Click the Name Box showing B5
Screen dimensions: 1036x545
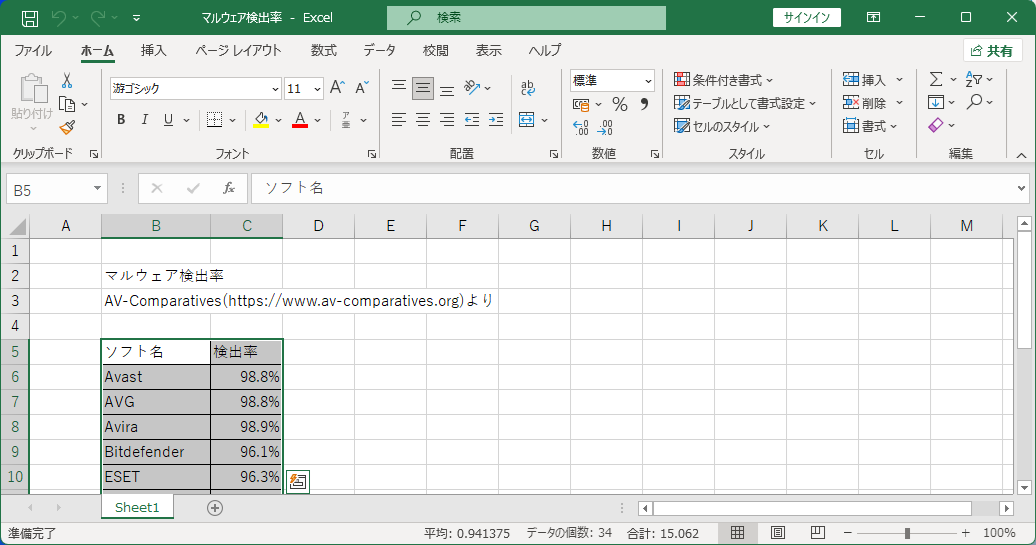56,190
